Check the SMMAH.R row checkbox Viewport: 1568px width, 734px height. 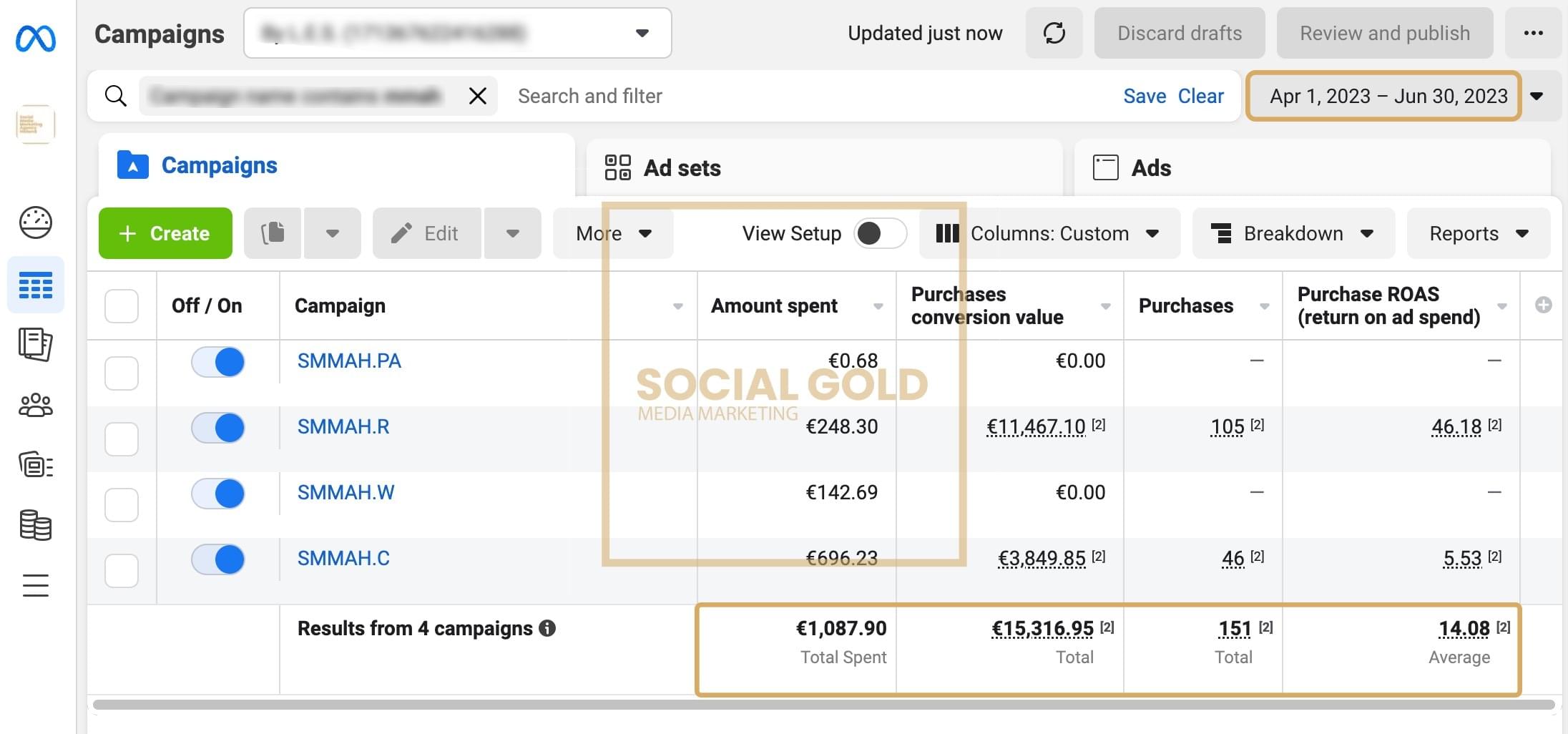(x=122, y=439)
